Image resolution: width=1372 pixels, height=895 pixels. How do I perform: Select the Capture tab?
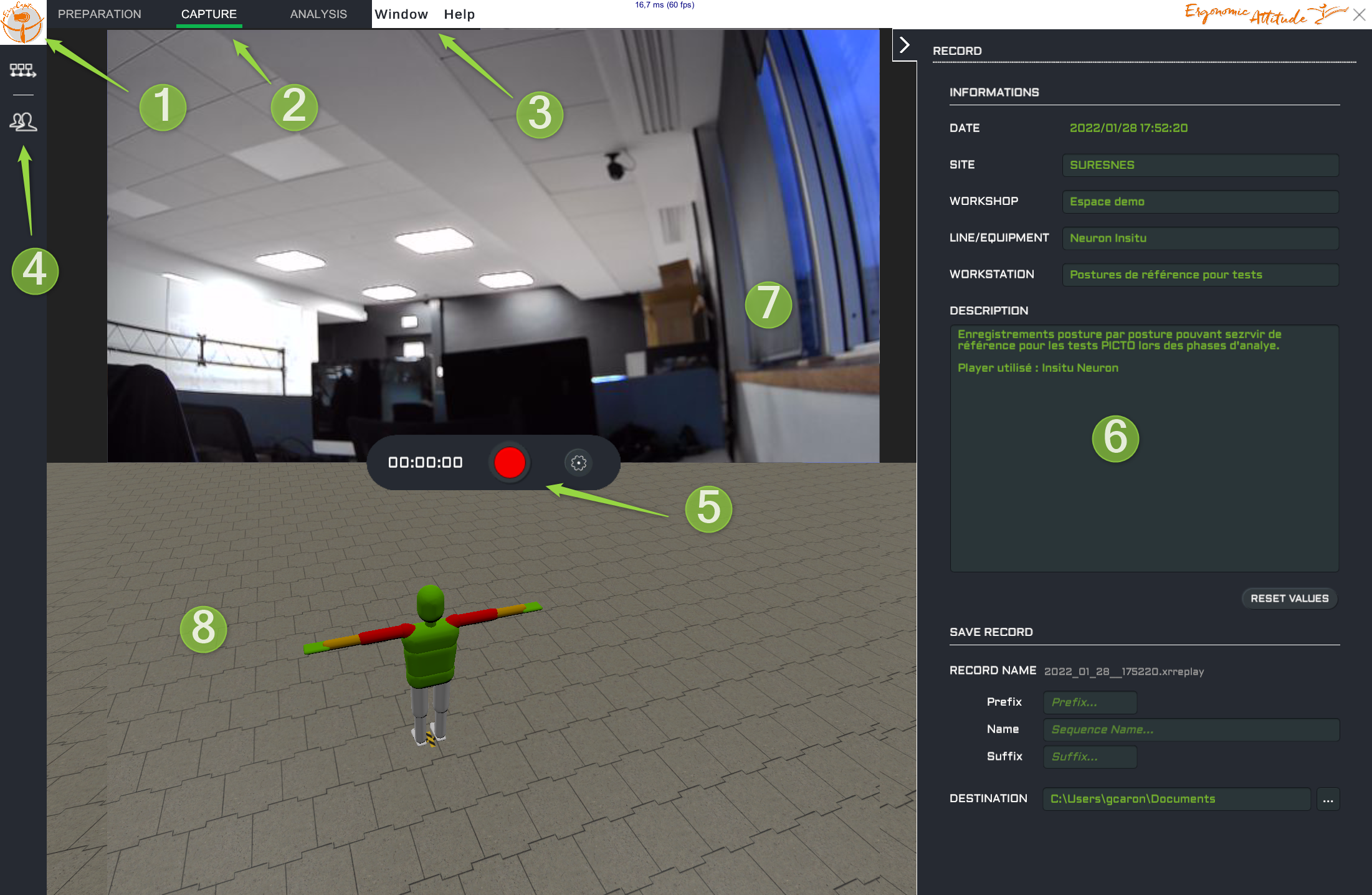(x=209, y=14)
